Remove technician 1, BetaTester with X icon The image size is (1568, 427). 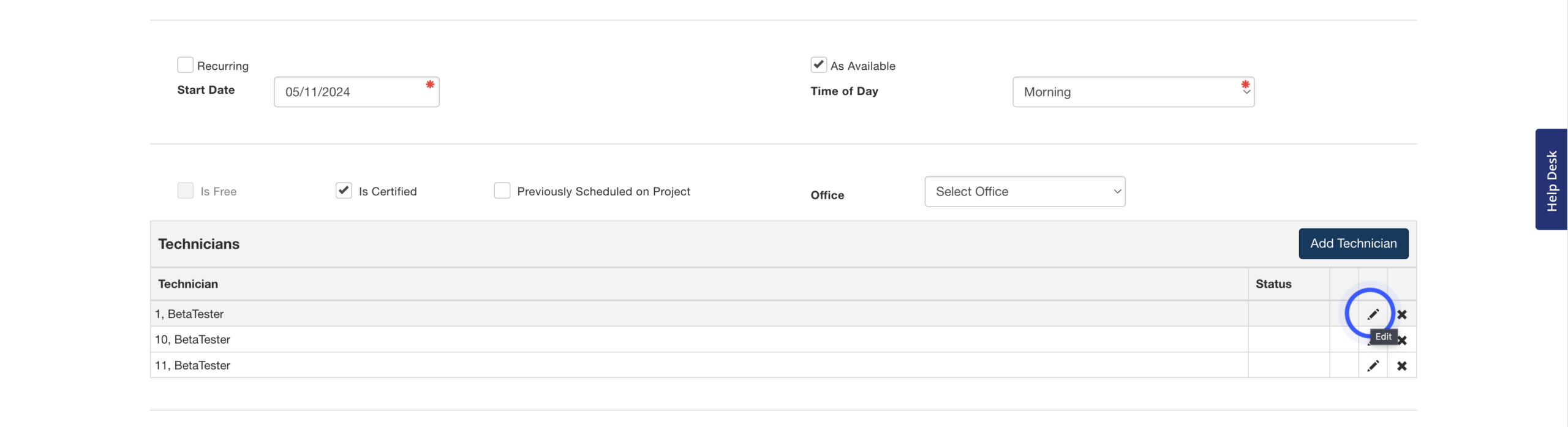1402,314
